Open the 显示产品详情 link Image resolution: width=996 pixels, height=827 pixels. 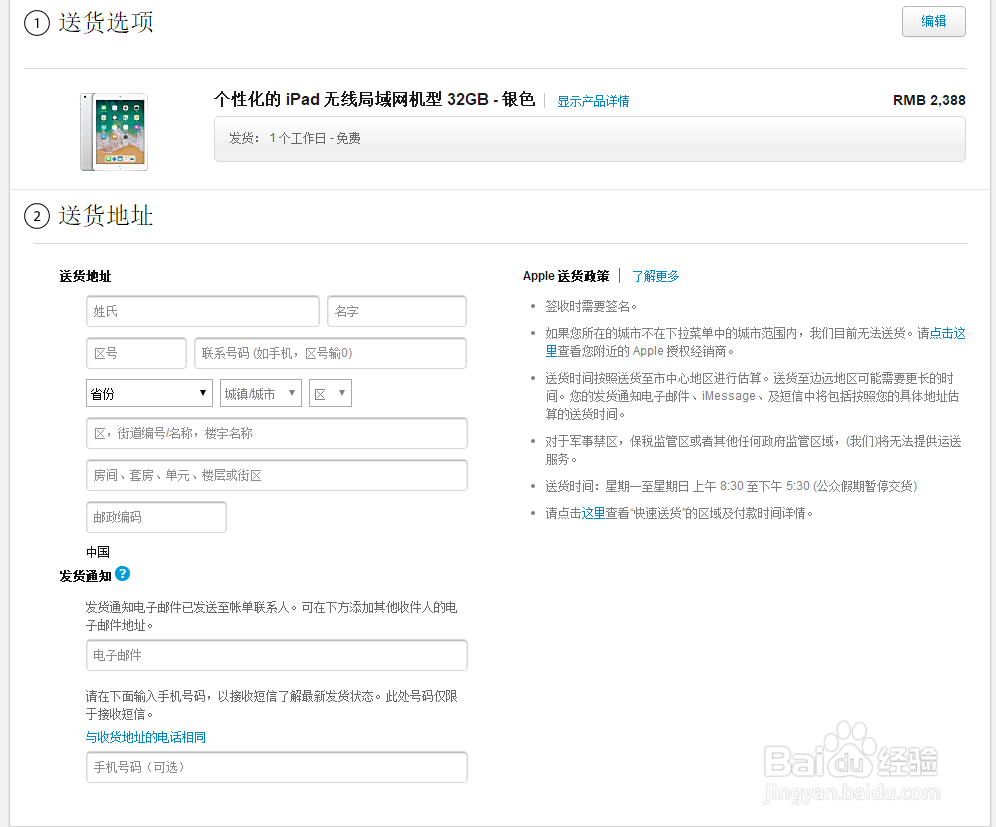tap(593, 101)
